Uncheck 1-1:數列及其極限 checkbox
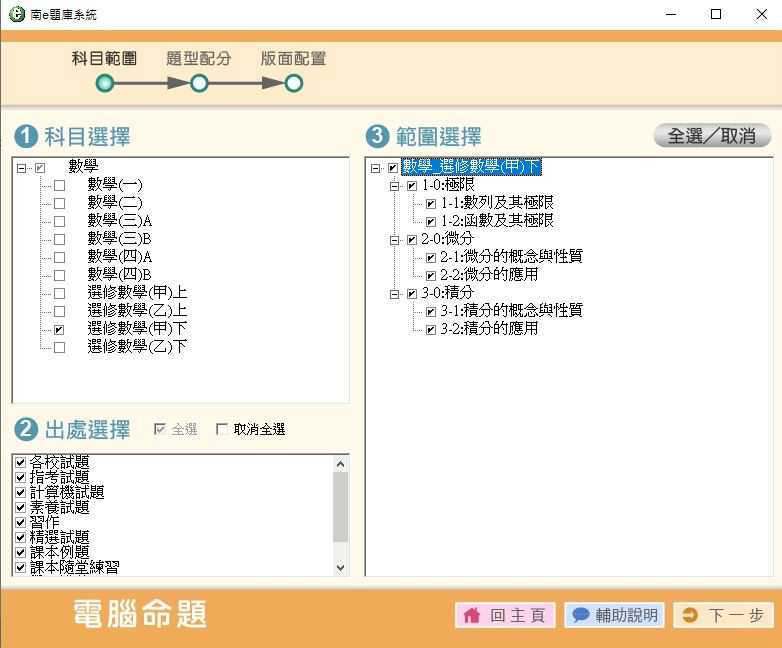This screenshot has height=648, width=782. [431, 204]
